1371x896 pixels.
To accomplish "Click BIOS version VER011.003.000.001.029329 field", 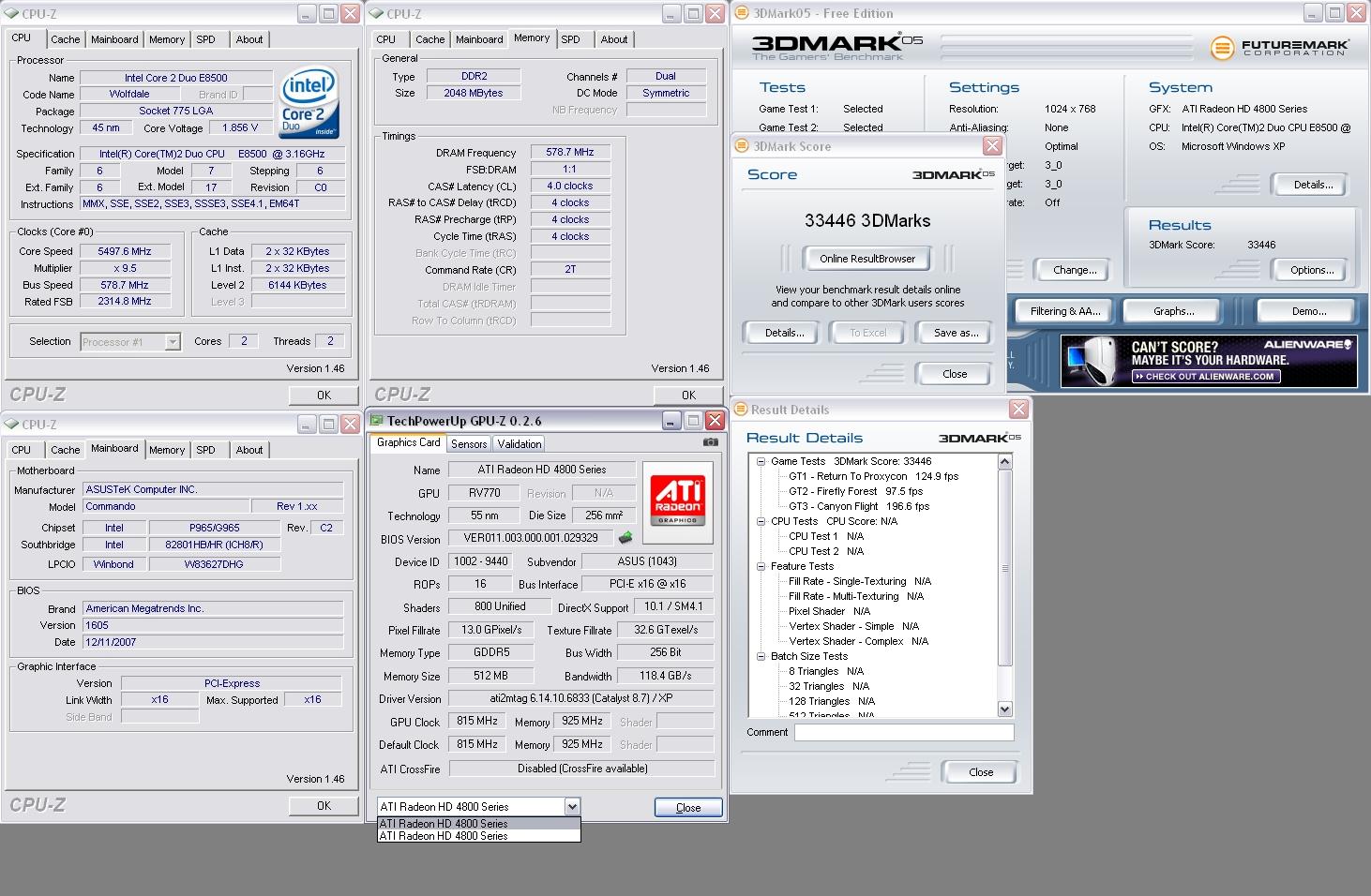I will tap(530, 538).
